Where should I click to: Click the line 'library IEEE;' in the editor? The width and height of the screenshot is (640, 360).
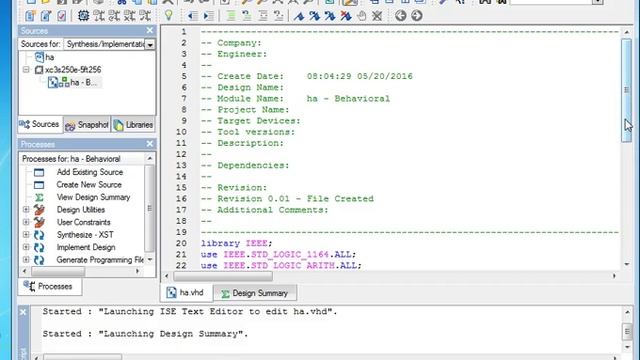tap(236, 244)
